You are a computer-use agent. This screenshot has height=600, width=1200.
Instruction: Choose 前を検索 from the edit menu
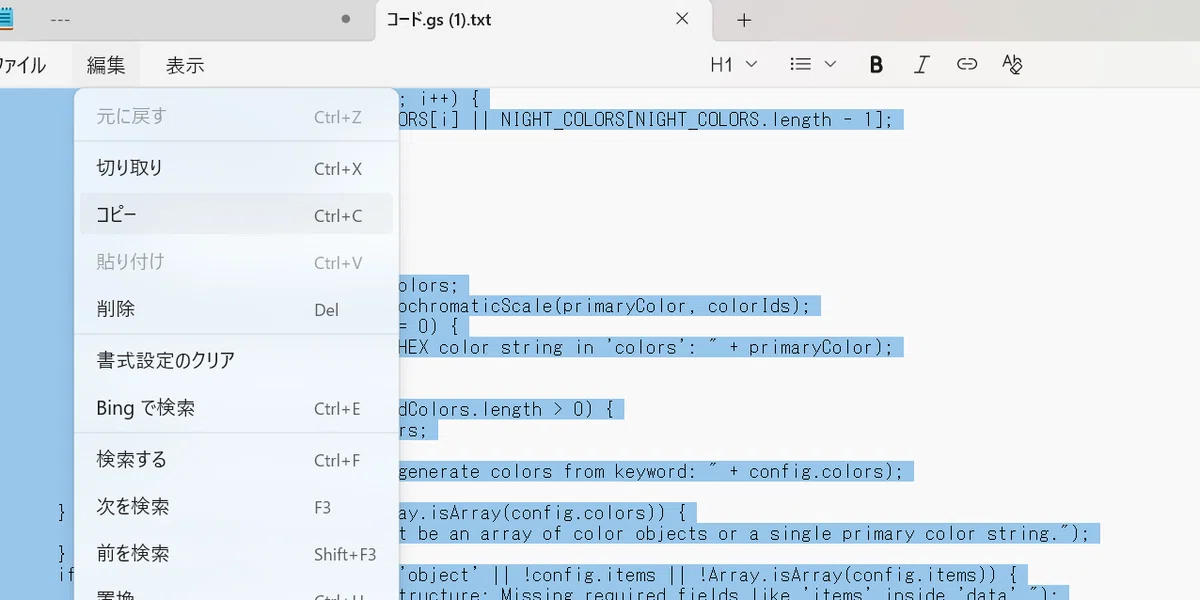click(x=236, y=554)
